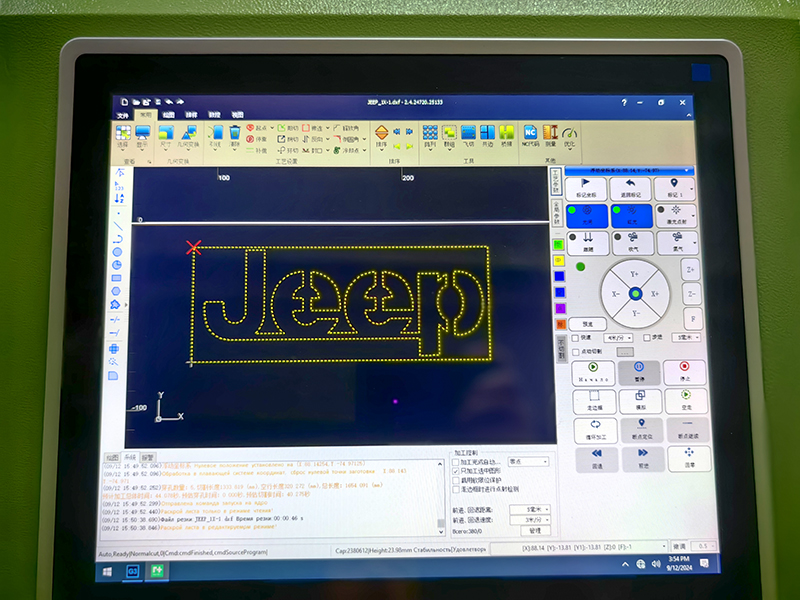Enable the step move checkbox
800x600 pixels.
click(x=646, y=338)
